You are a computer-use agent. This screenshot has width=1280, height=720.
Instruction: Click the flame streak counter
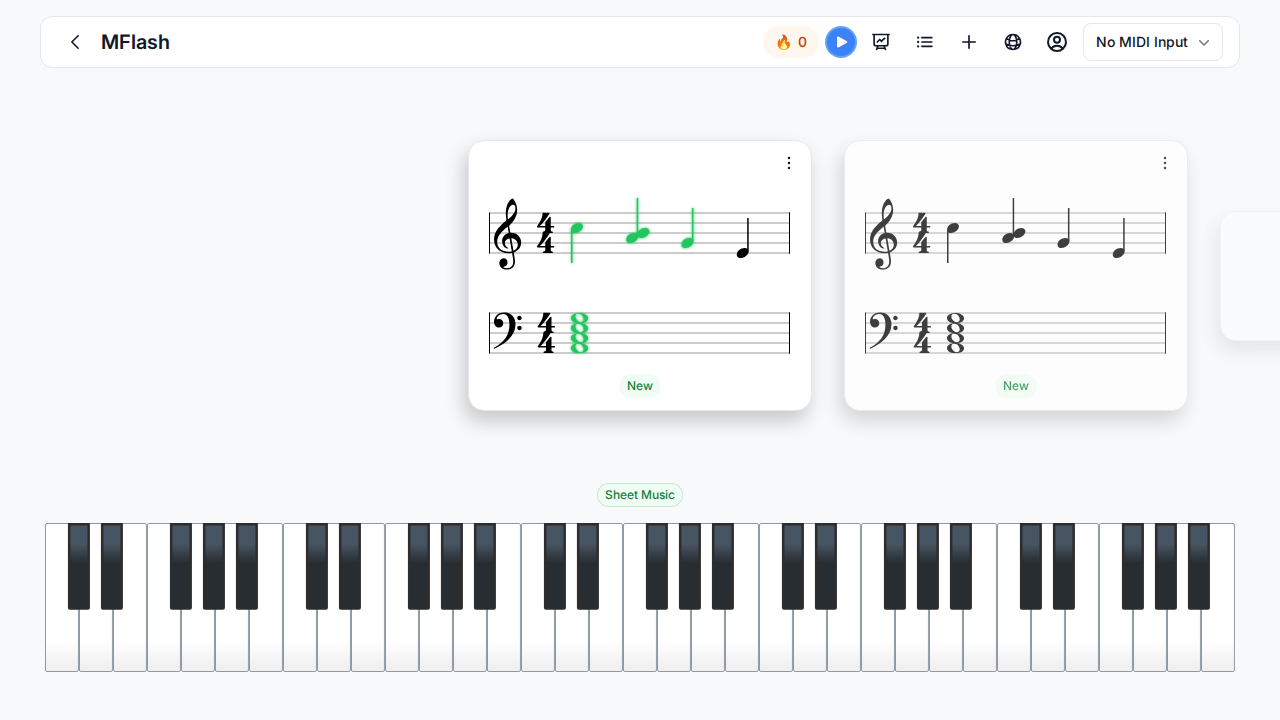point(791,42)
